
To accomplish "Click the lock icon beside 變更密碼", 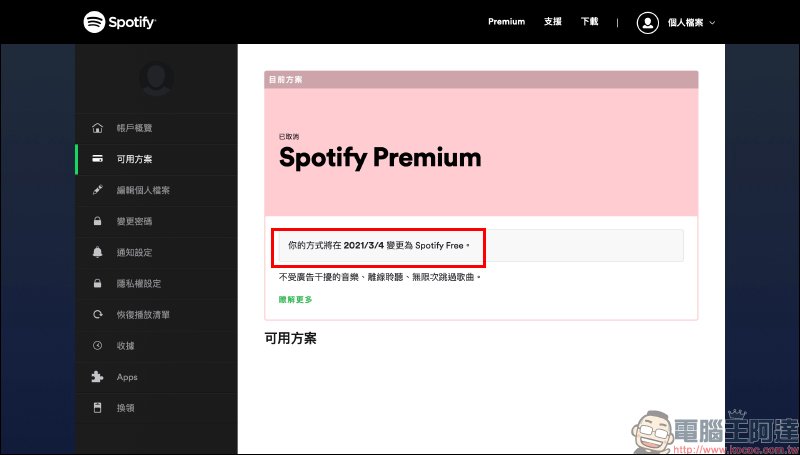I will pyautogui.click(x=97, y=221).
